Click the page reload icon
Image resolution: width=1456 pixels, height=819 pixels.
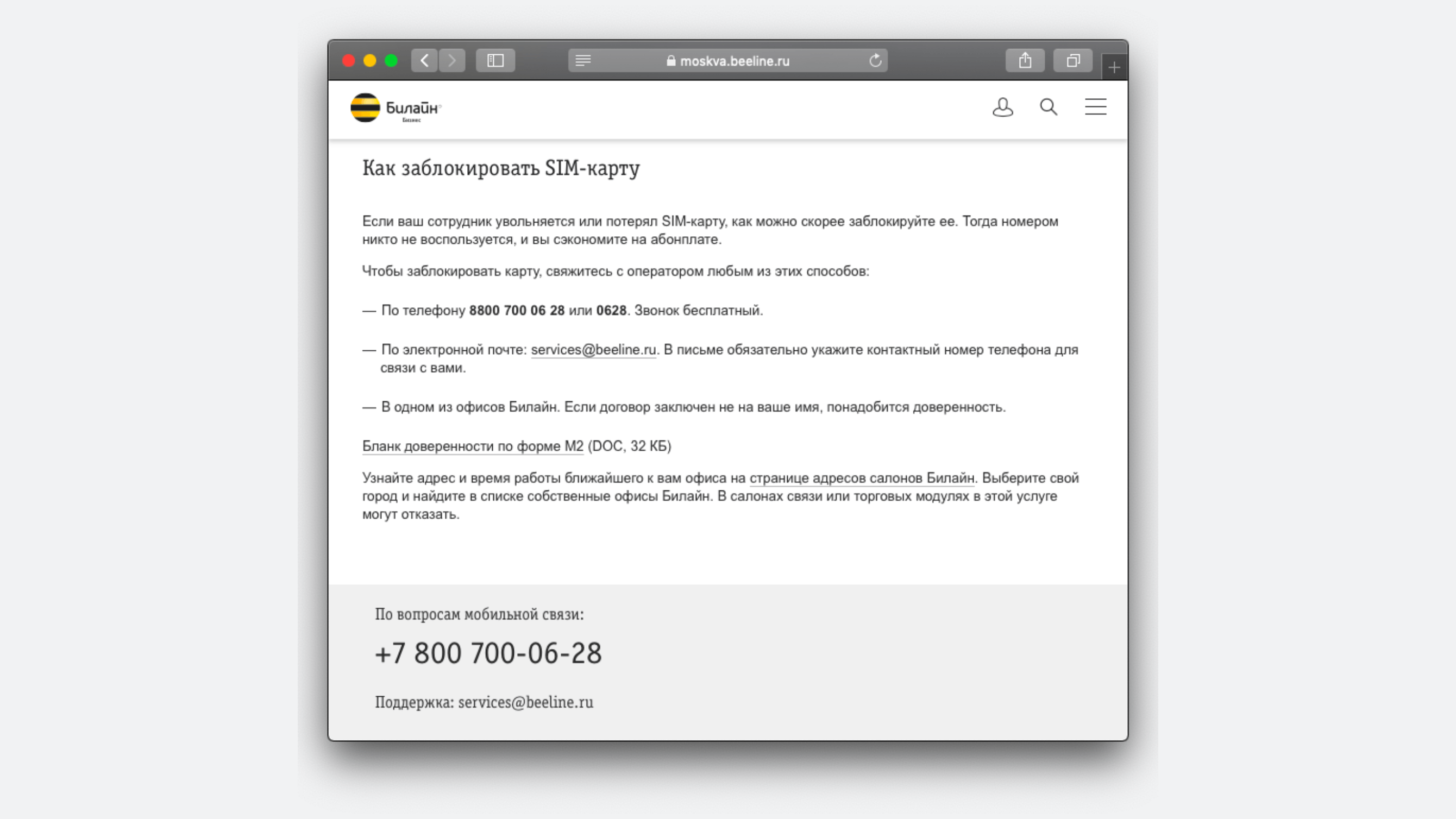coord(875,60)
